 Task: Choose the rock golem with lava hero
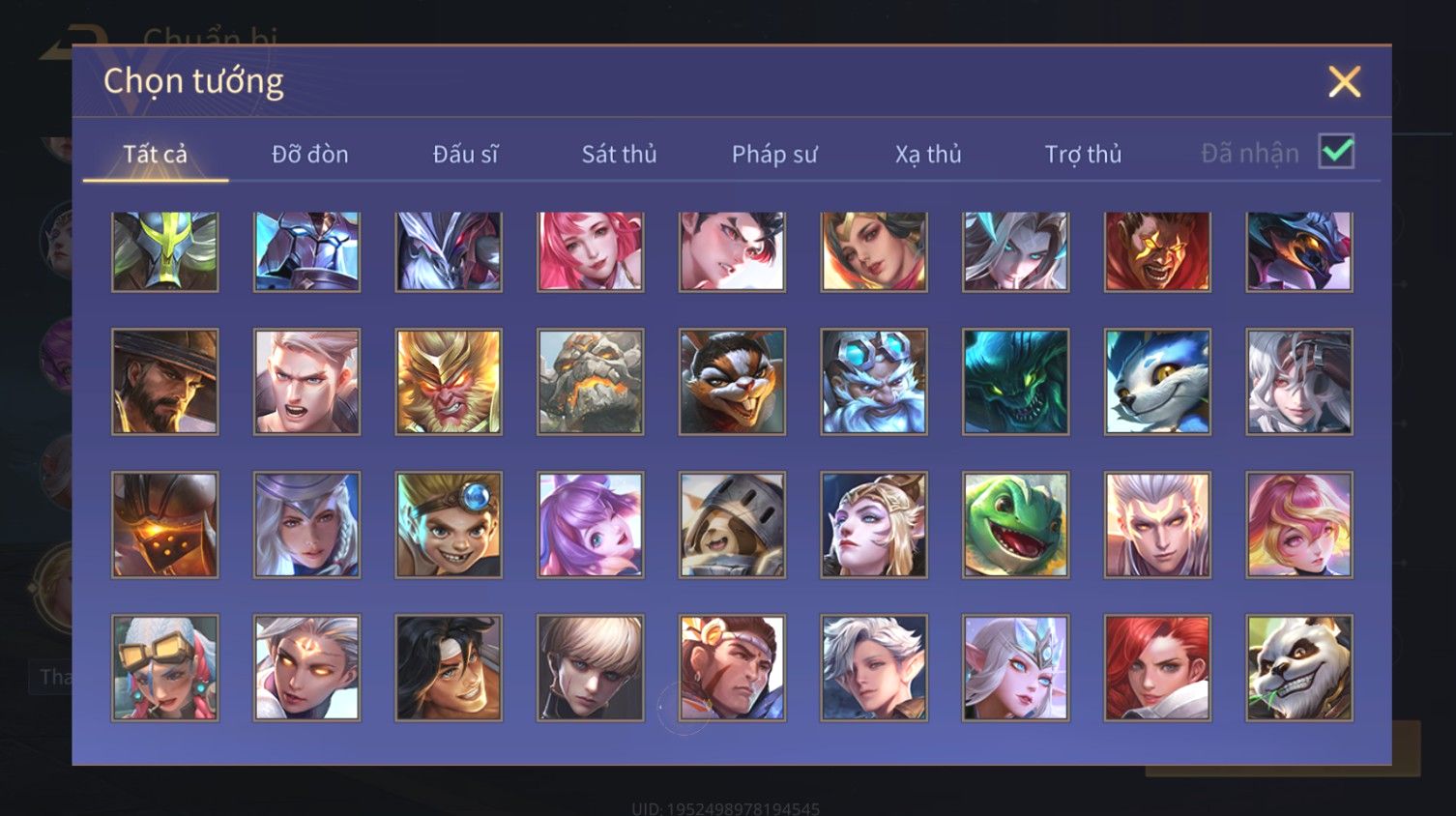(590, 381)
